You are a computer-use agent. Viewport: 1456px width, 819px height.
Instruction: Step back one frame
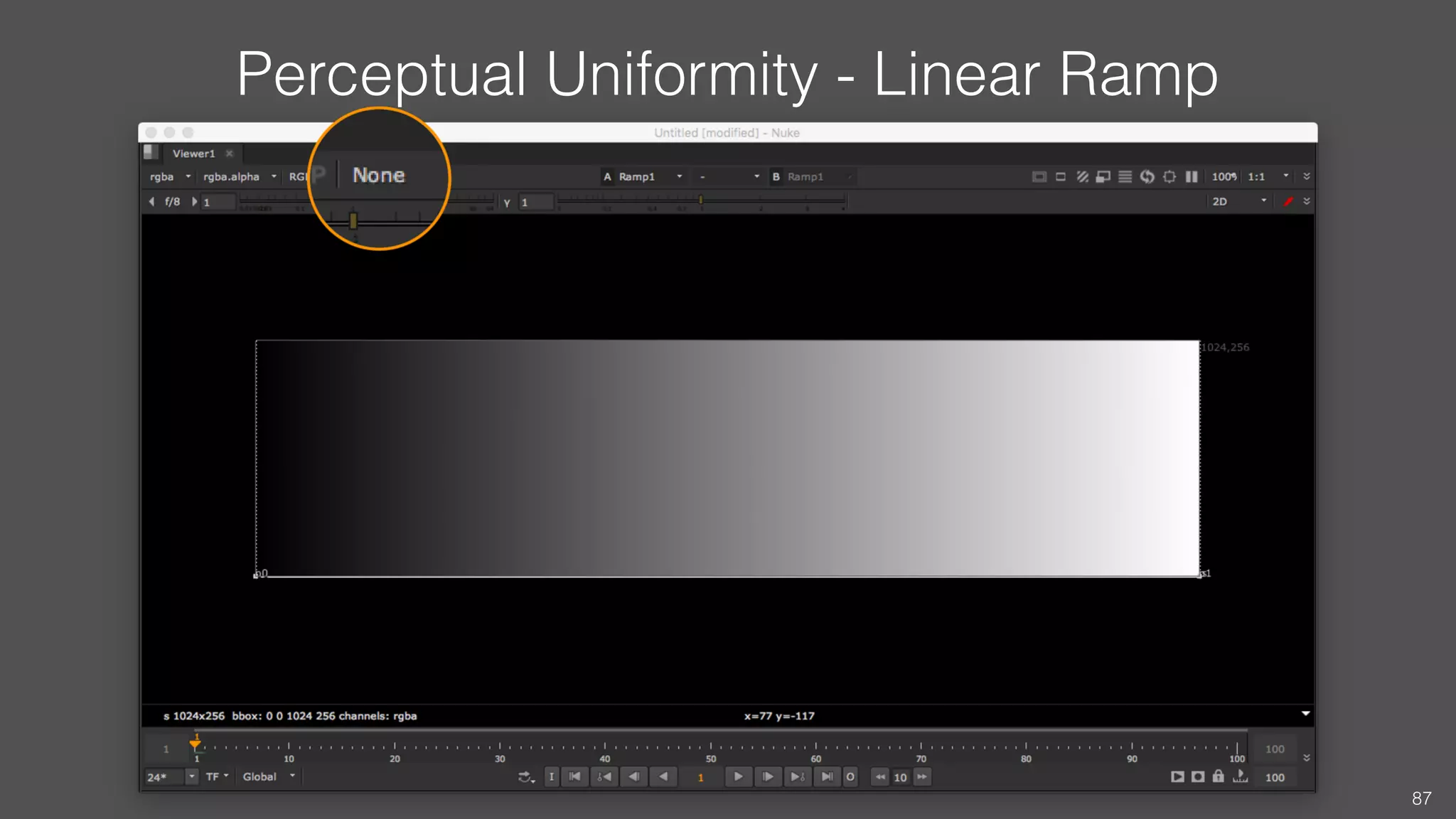(x=633, y=777)
